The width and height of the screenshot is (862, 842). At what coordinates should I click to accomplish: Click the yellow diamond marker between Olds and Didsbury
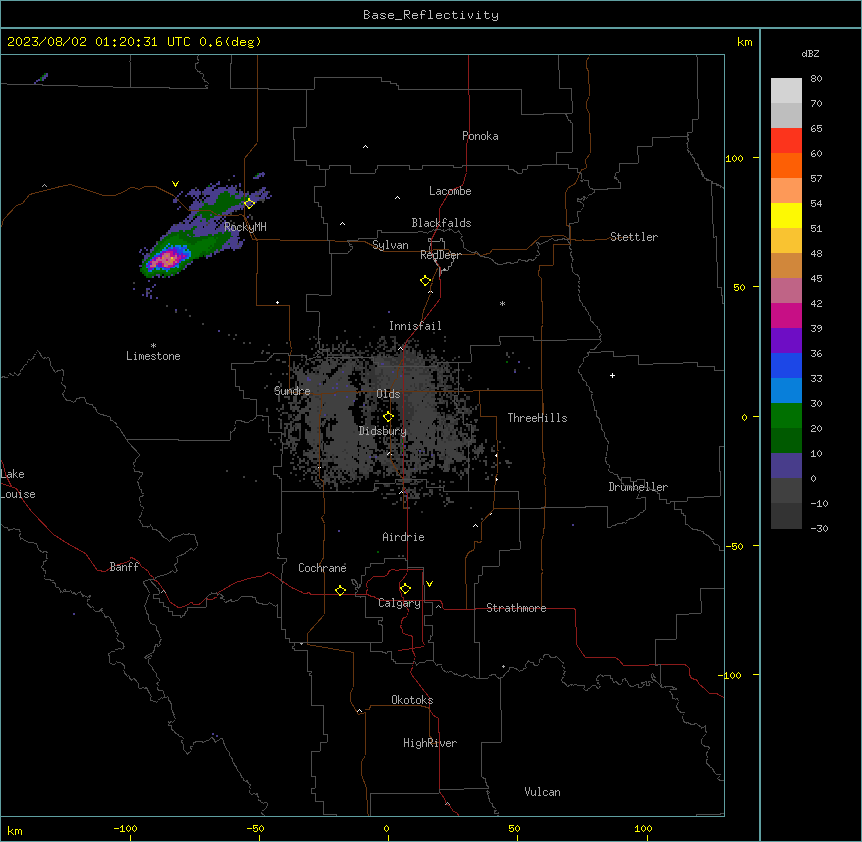pos(388,417)
